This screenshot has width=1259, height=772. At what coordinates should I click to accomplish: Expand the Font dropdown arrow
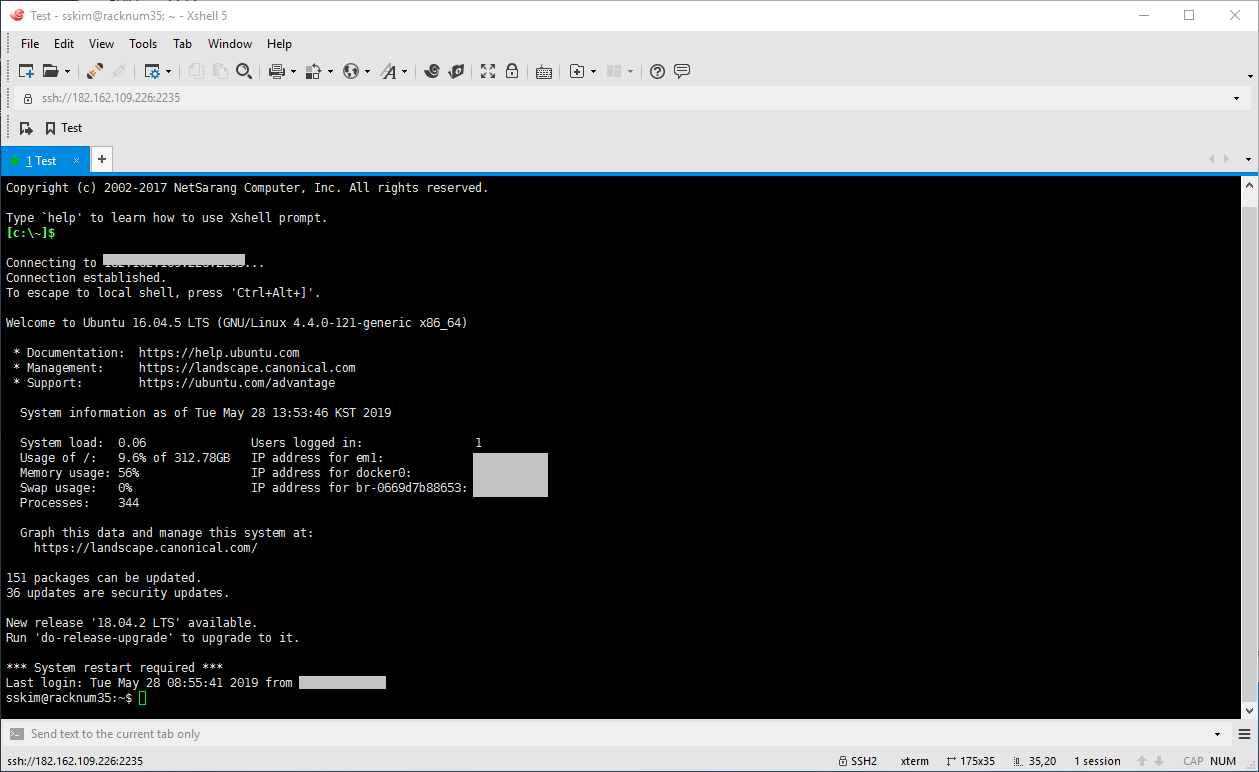tap(404, 71)
